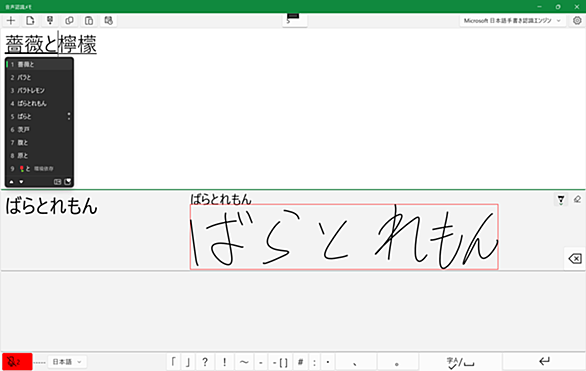Click the backspace delete icon
This screenshot has width=586, height=371.
[x=574, y=258]
